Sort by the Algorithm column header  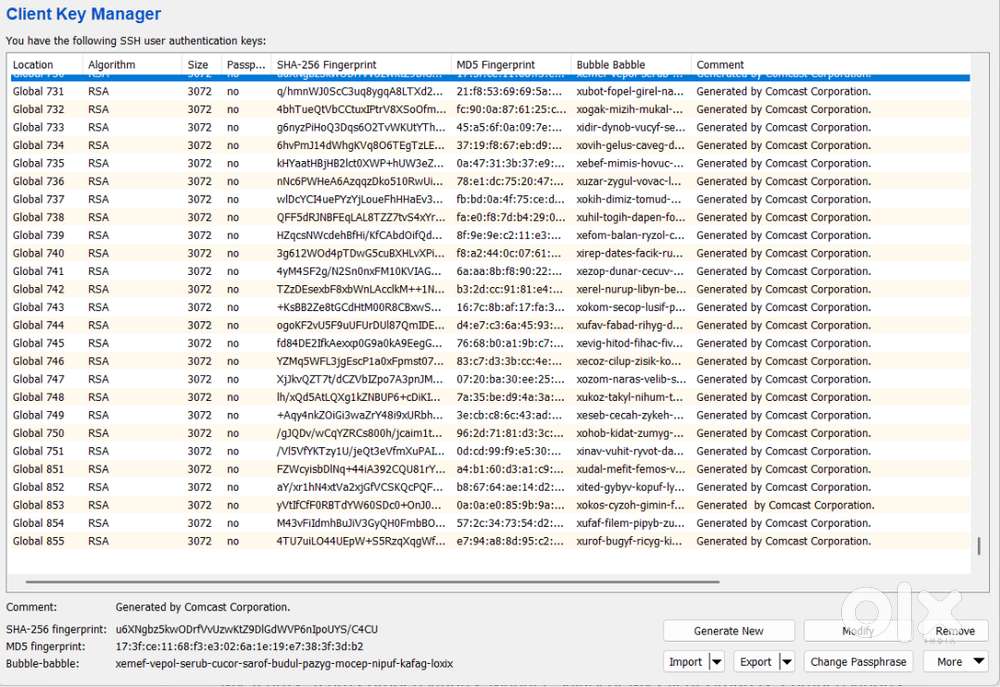(132, 64)
